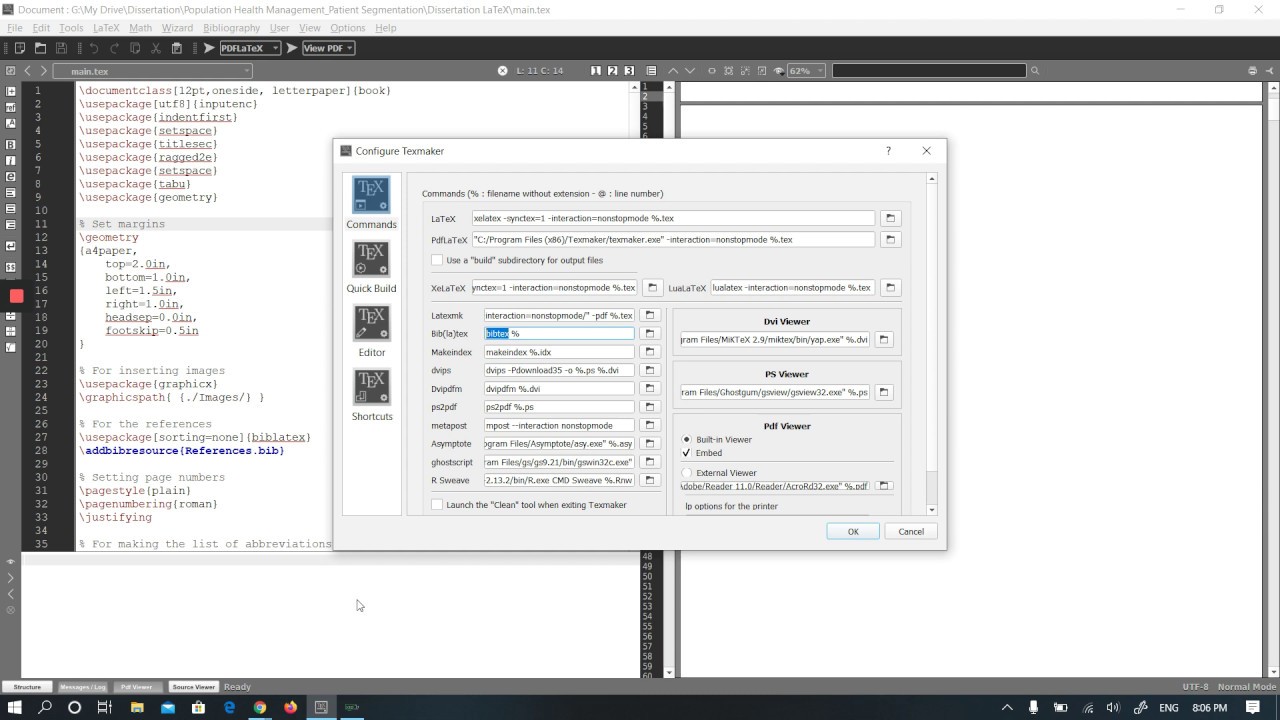The height and width of the screenshot is (720, 1280).
Task: Click the Bold formatting icon in sidebar
Action: click(x=11, y=144)
